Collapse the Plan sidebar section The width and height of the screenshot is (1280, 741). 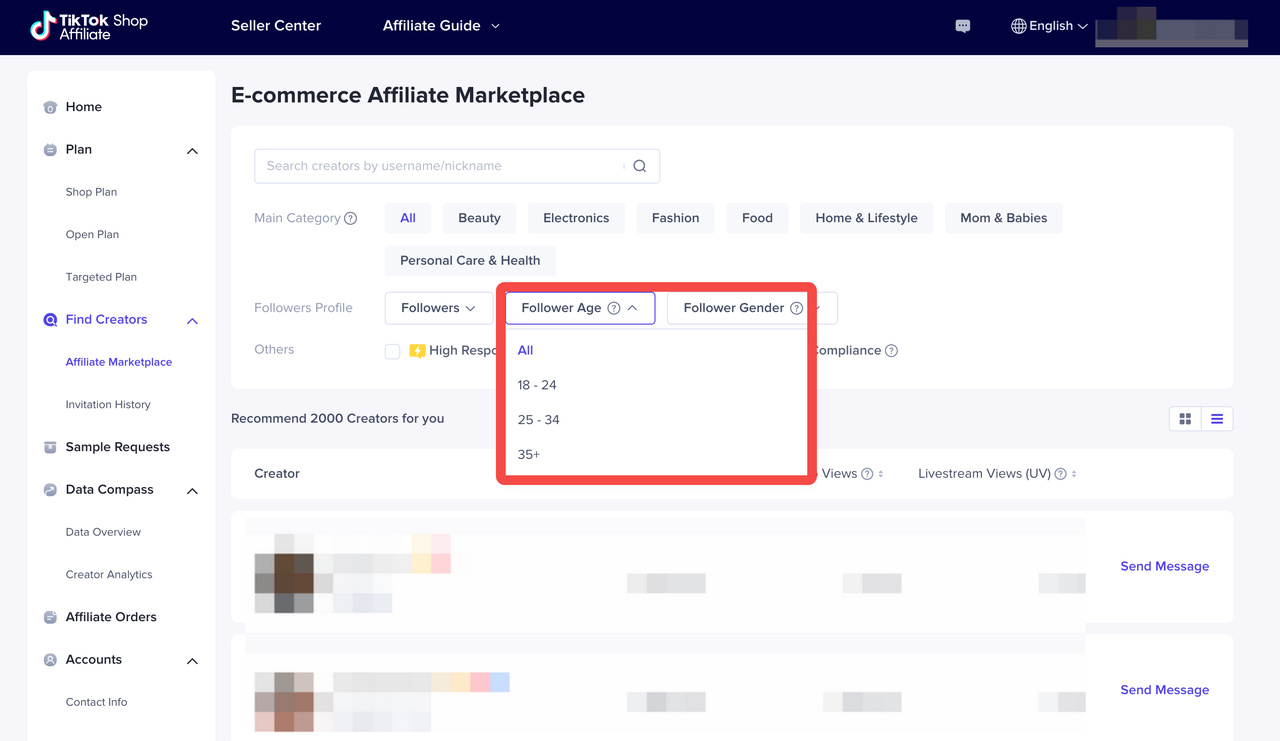point(192,151)
